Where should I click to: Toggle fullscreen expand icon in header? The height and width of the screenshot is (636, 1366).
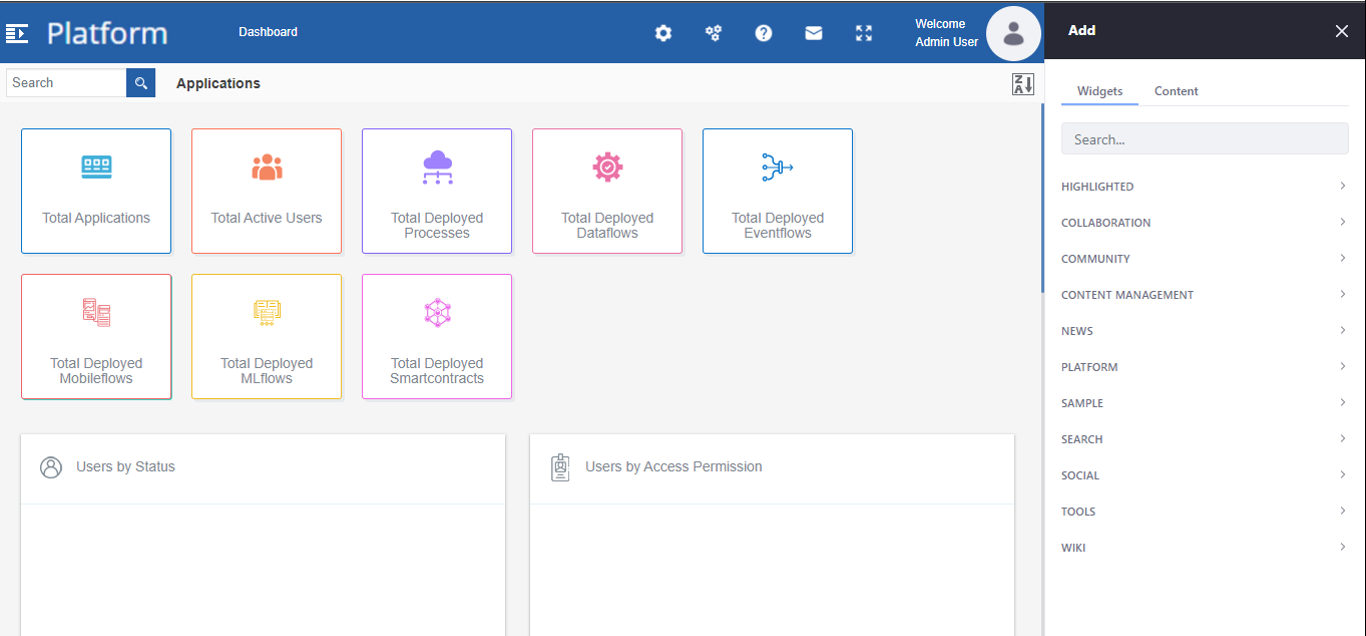pos(864,33)
